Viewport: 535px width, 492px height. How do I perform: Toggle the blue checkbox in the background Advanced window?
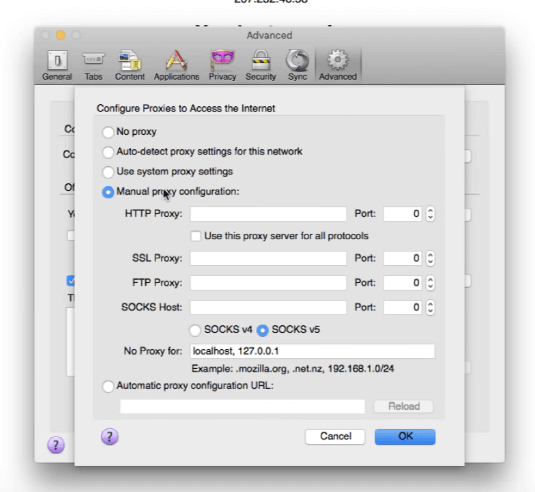click(x=71, y=281)
